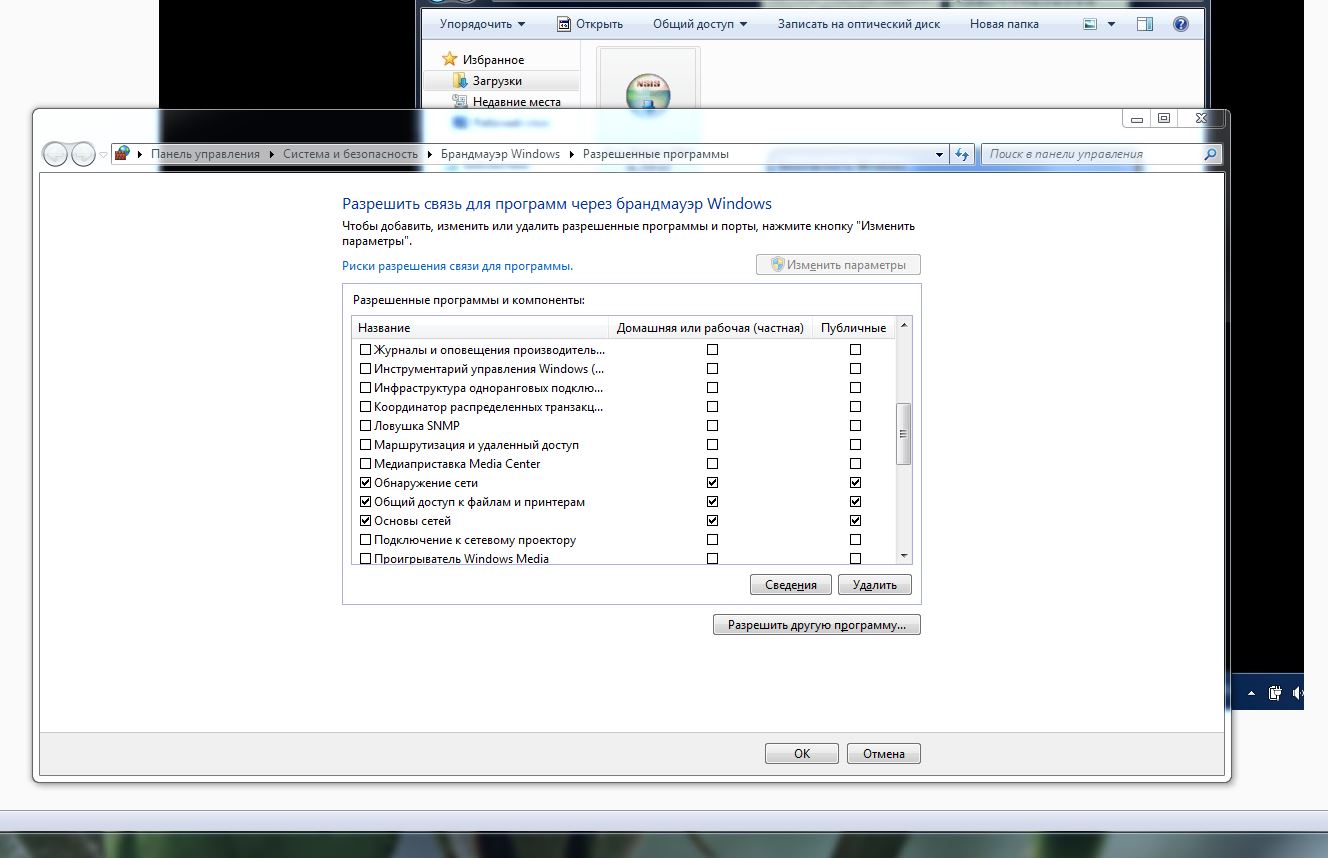Click the shield icon on Изменить параметры button

point(777,265)
